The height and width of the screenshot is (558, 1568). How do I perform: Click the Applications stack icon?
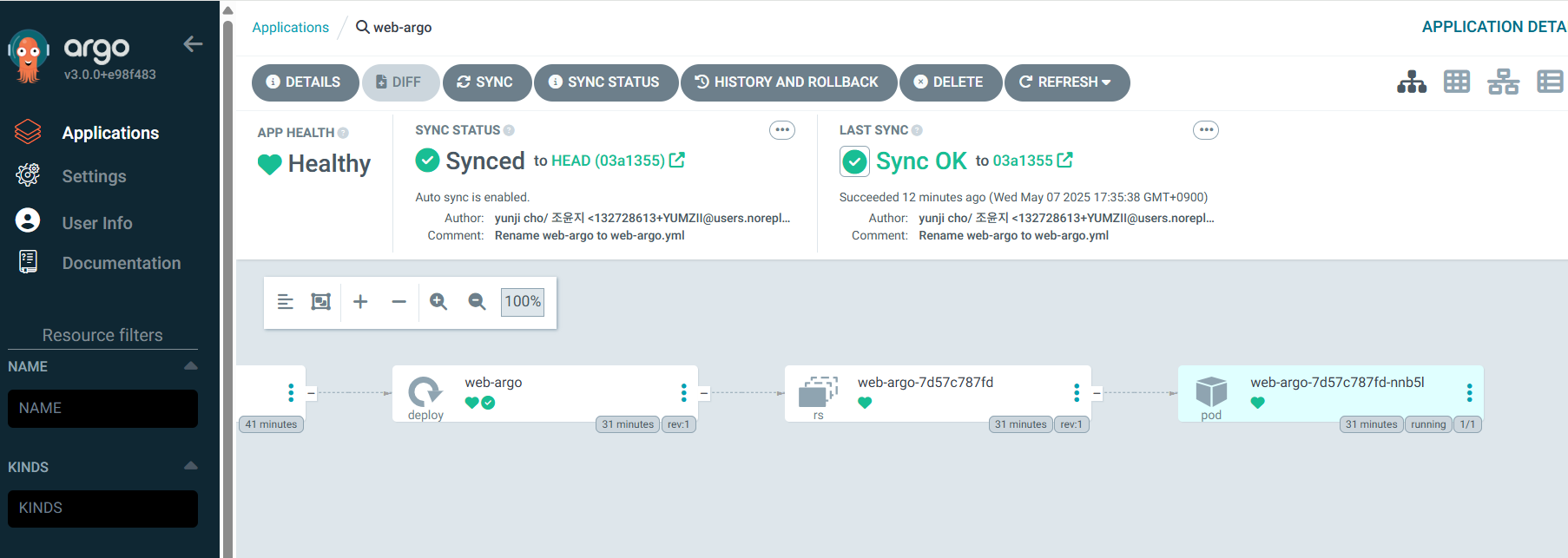coord(28,132)
